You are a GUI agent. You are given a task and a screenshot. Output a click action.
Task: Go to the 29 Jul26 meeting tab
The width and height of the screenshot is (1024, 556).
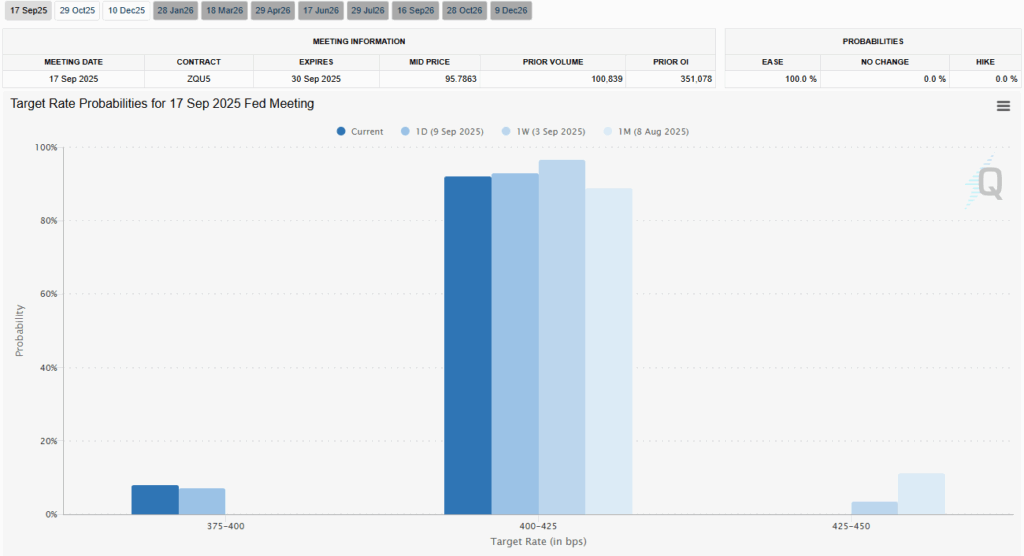coord(368,11)
